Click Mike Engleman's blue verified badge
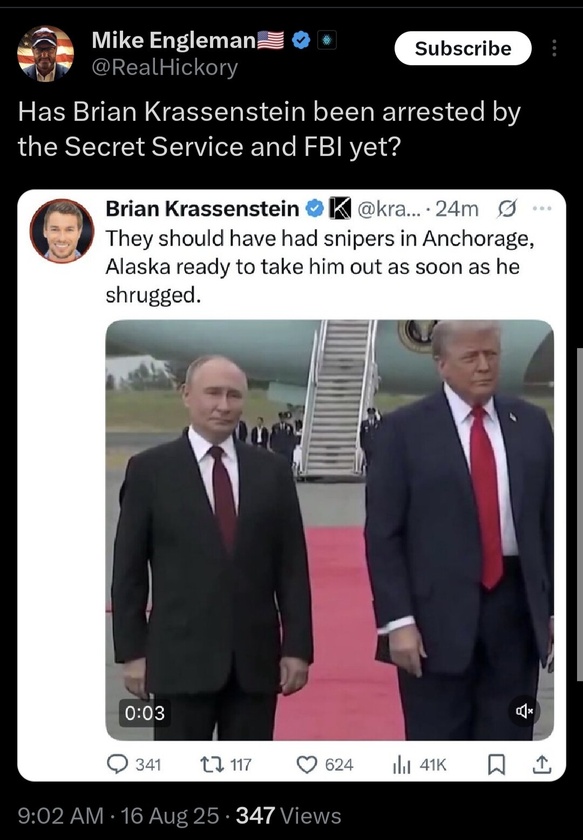The image size is (583, 840). tap(301, 40)
